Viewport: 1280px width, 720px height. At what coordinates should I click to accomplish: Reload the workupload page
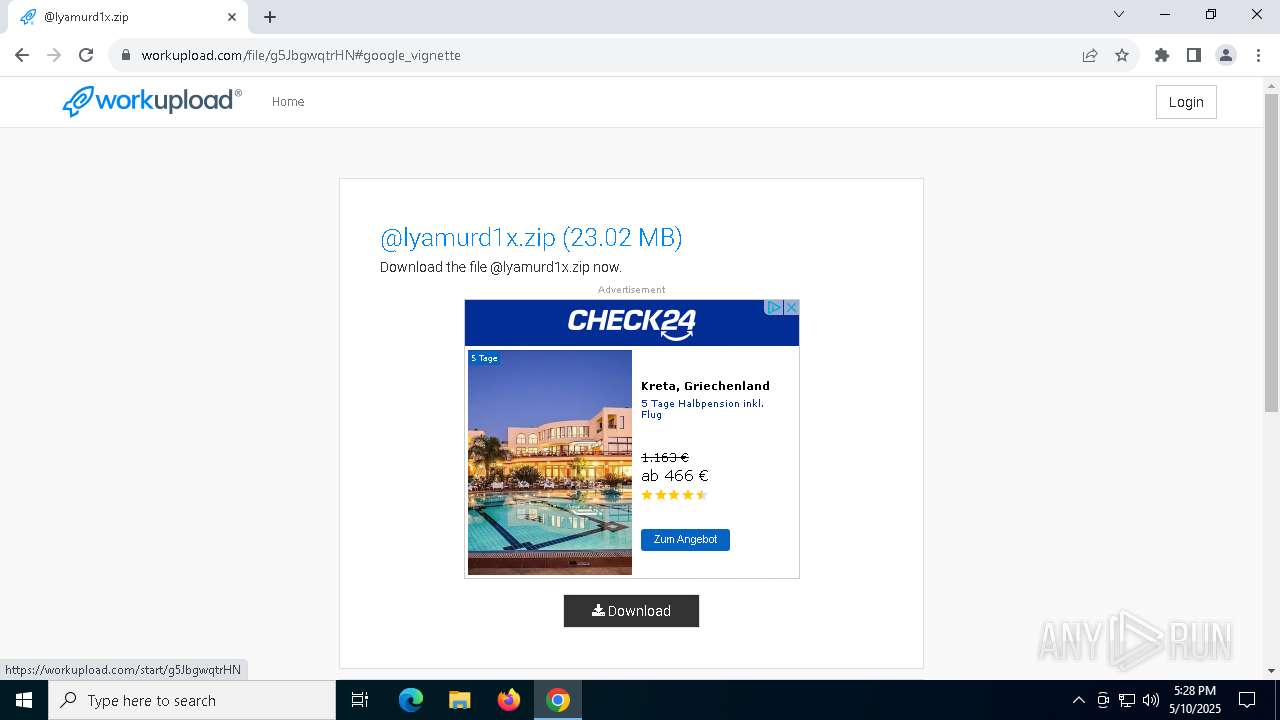(x=86, y=55)
